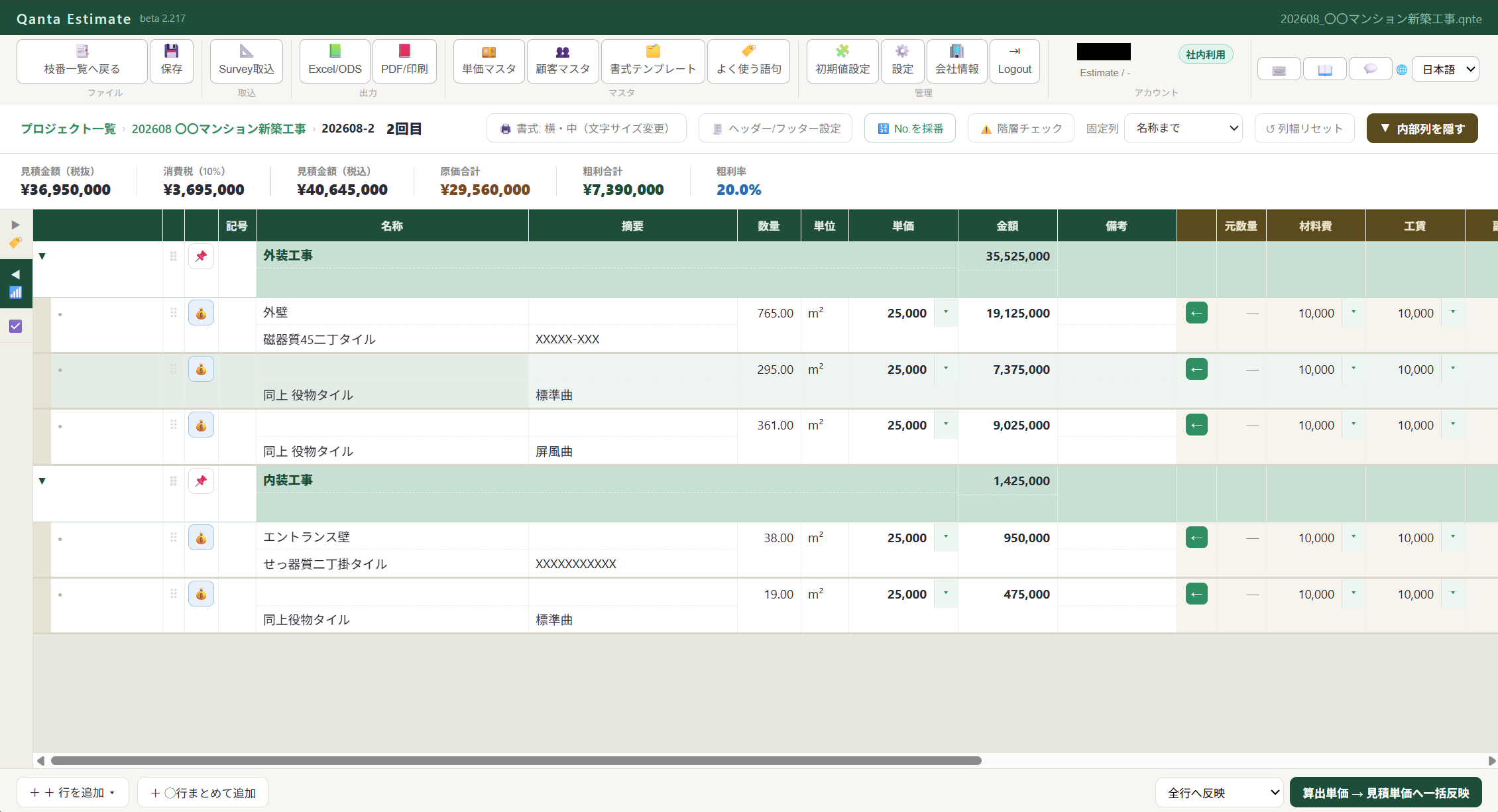Click drag handle on 外壁 row
Screen dimensions: 1498x812
click(174, 313)
